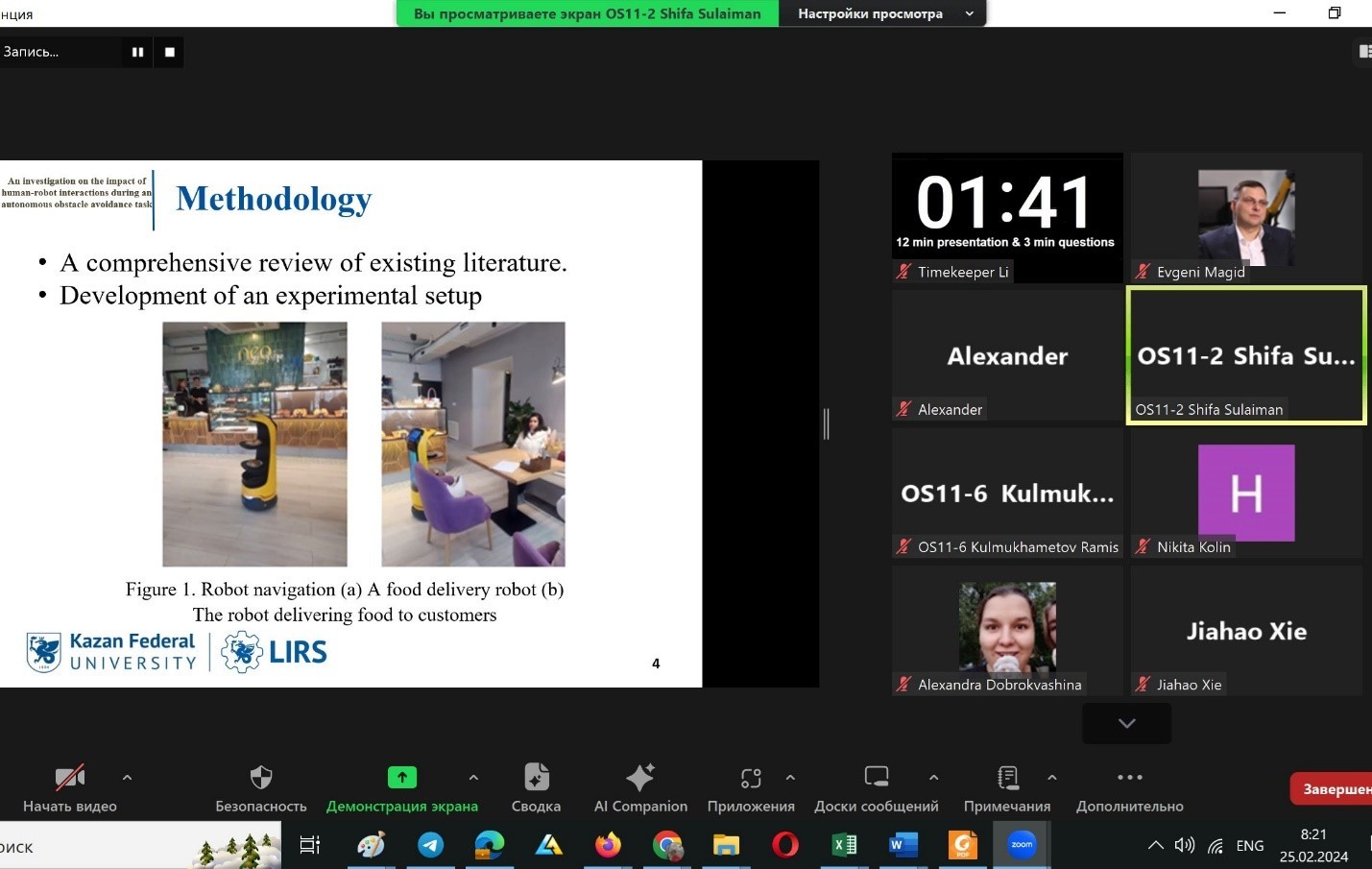Expand share screen options arrow
The image size is (1372, 869).
click(x=473, y=778)
